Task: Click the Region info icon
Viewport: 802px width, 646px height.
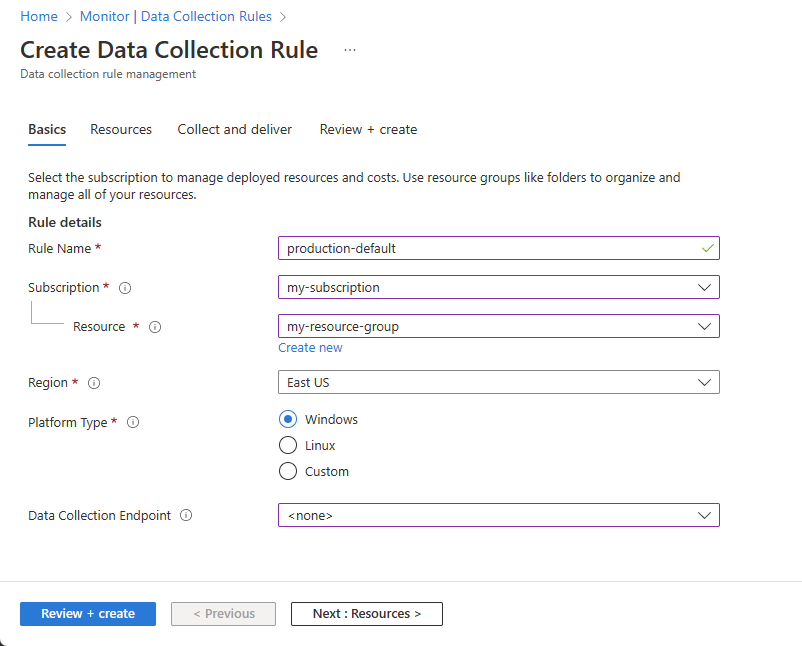Action: [x=93, y=383]
